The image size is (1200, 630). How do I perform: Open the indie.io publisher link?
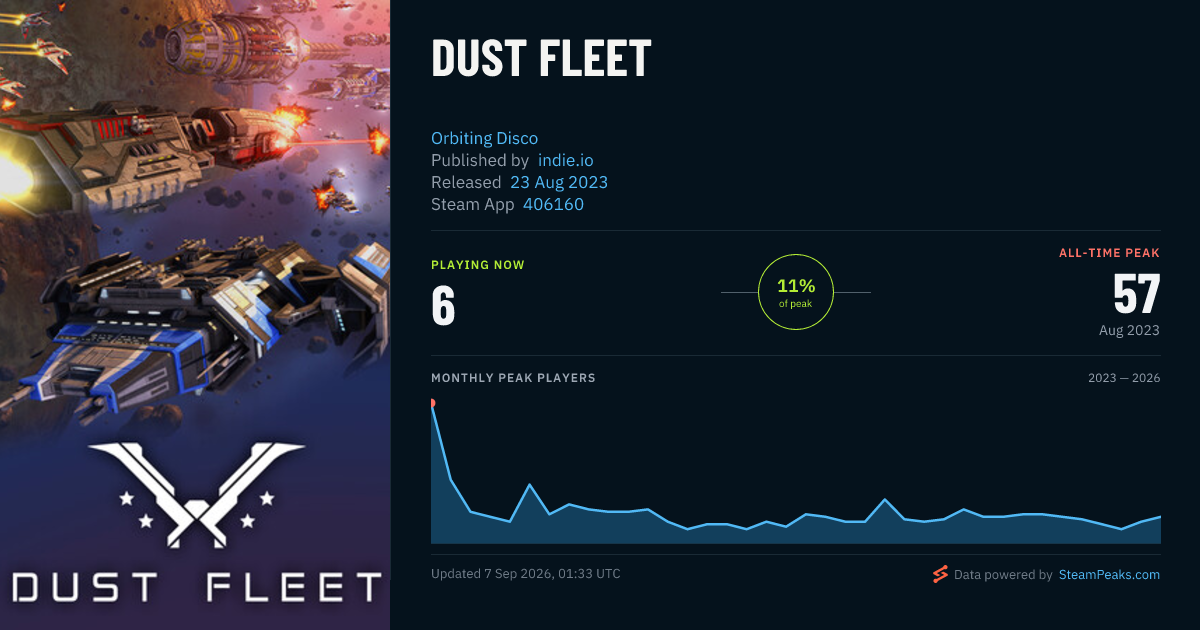[x=566, y=160]
